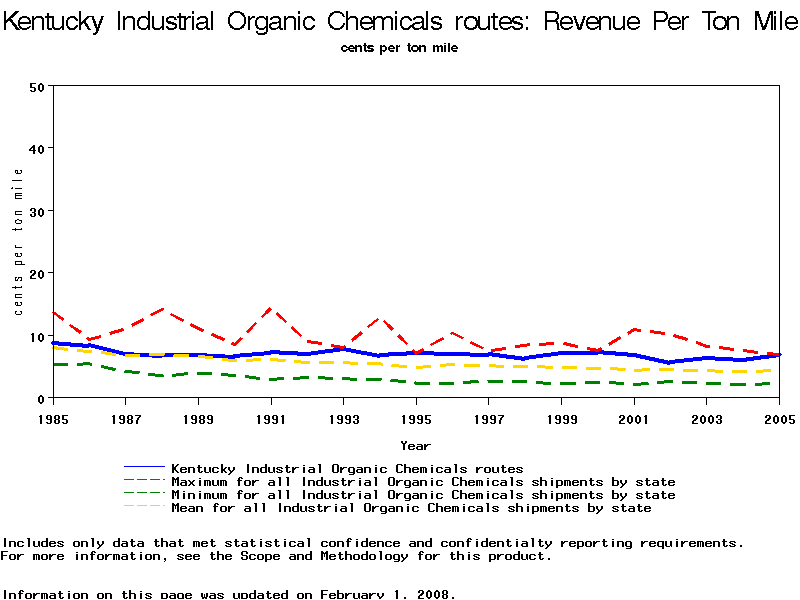This screenshot has height=600, width=800.
Task: Click the green dashed Minimum swatch in the legend
Action: pos(144,495)
